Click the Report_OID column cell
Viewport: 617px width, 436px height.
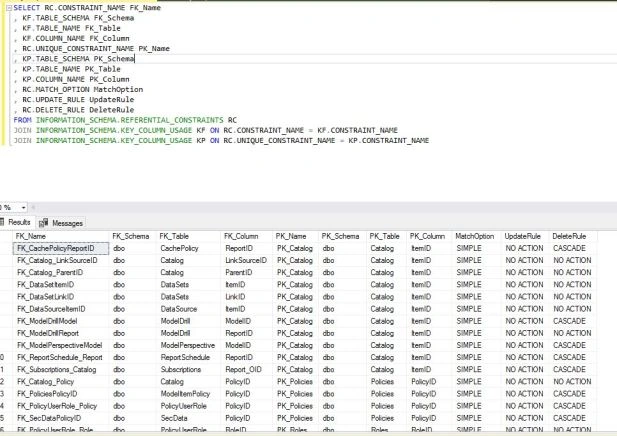pos(246,369)
